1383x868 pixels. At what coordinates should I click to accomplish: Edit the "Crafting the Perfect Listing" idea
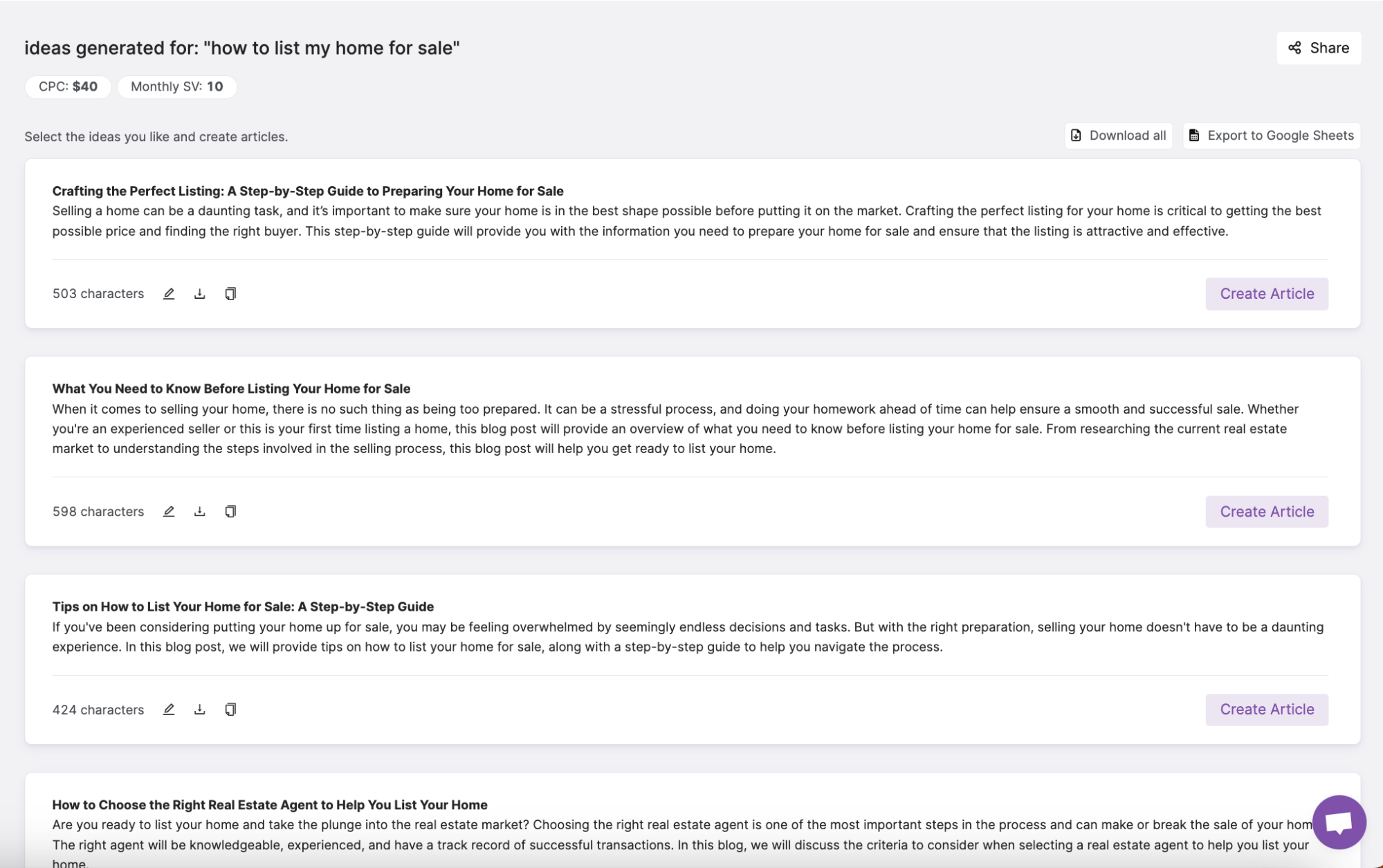point(169,293)
